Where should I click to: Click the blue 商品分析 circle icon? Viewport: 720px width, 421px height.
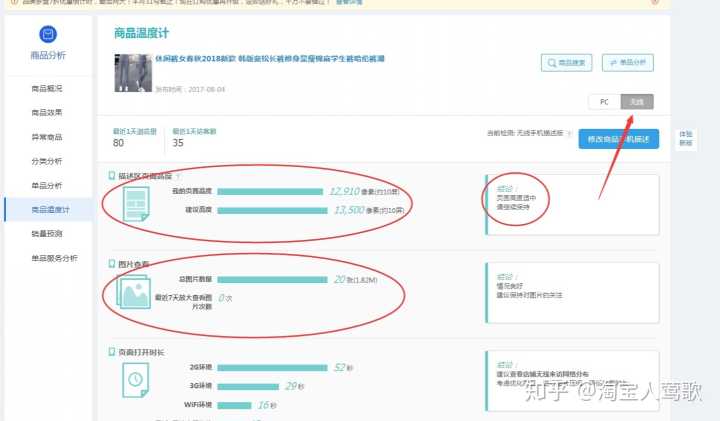[x=48, y=34]
